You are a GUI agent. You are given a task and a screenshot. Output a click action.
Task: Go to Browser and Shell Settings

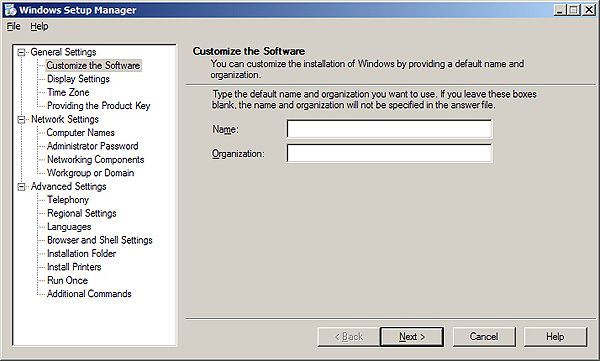100,240
